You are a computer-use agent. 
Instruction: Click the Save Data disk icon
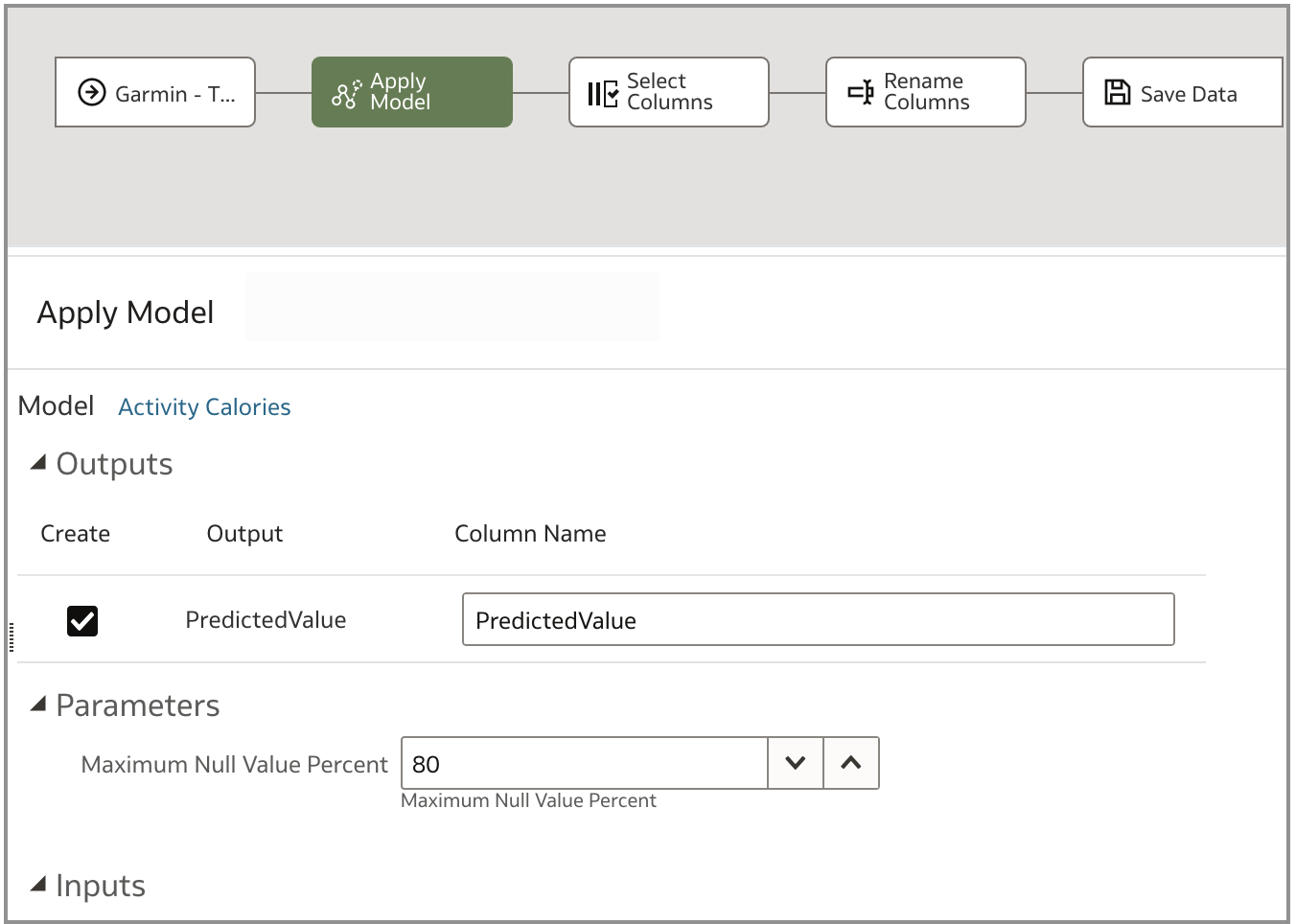tap(1118, 92)
